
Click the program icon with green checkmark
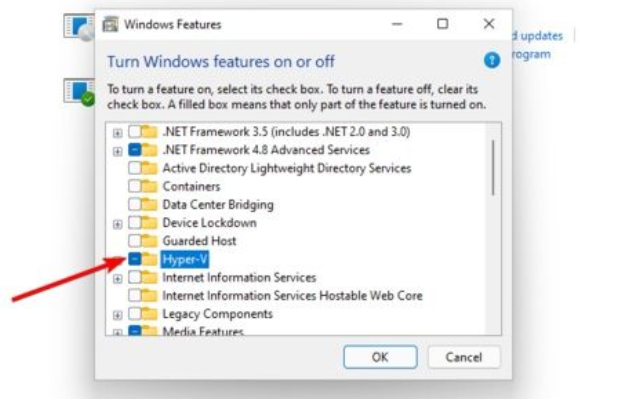(79, 93)
